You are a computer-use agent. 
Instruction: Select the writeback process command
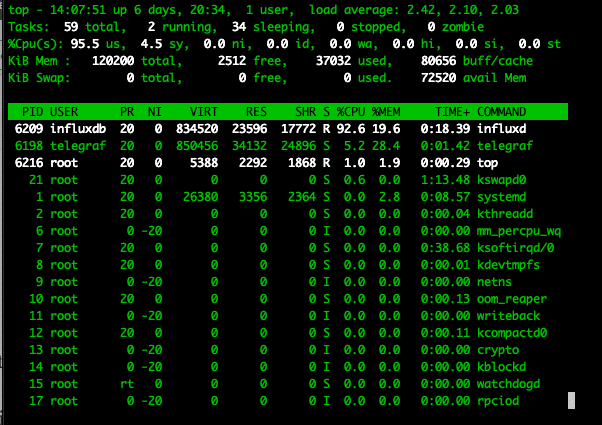(508, 316)
